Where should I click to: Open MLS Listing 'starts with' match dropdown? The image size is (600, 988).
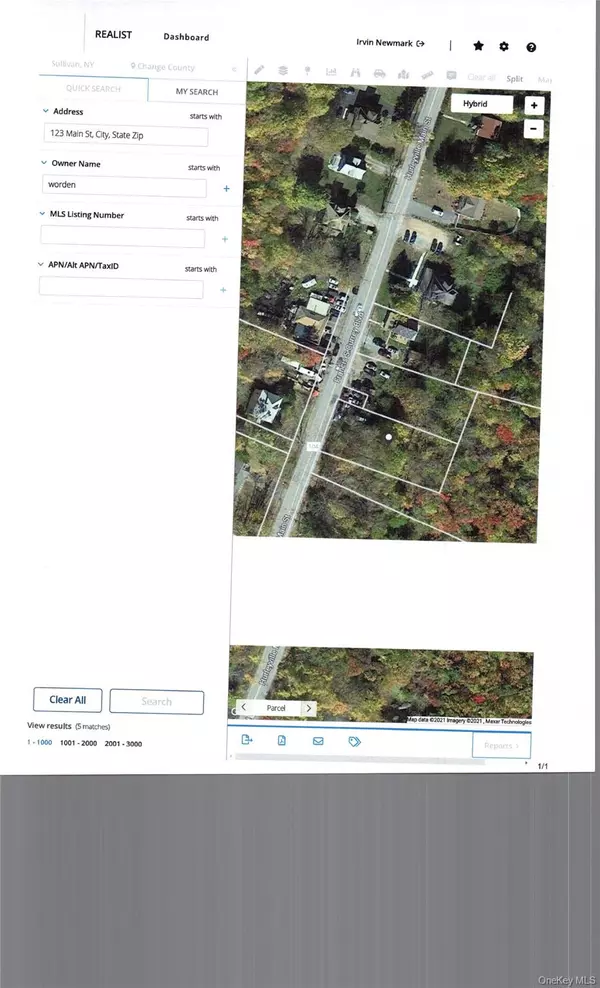[x=202, y=218]
